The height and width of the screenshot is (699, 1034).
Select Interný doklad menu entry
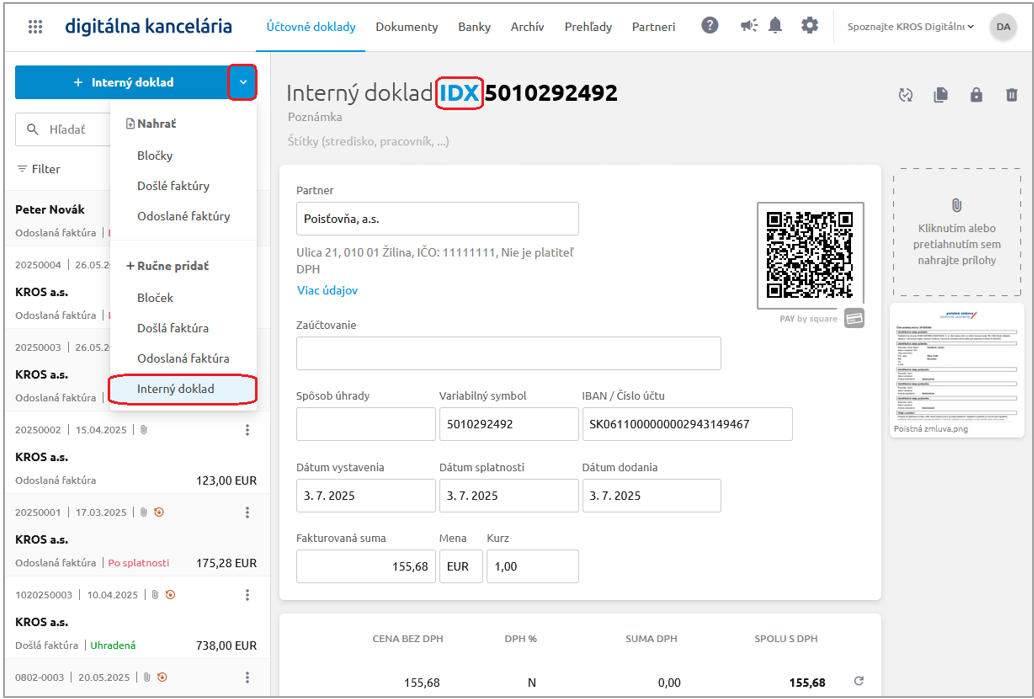[183, 389]
